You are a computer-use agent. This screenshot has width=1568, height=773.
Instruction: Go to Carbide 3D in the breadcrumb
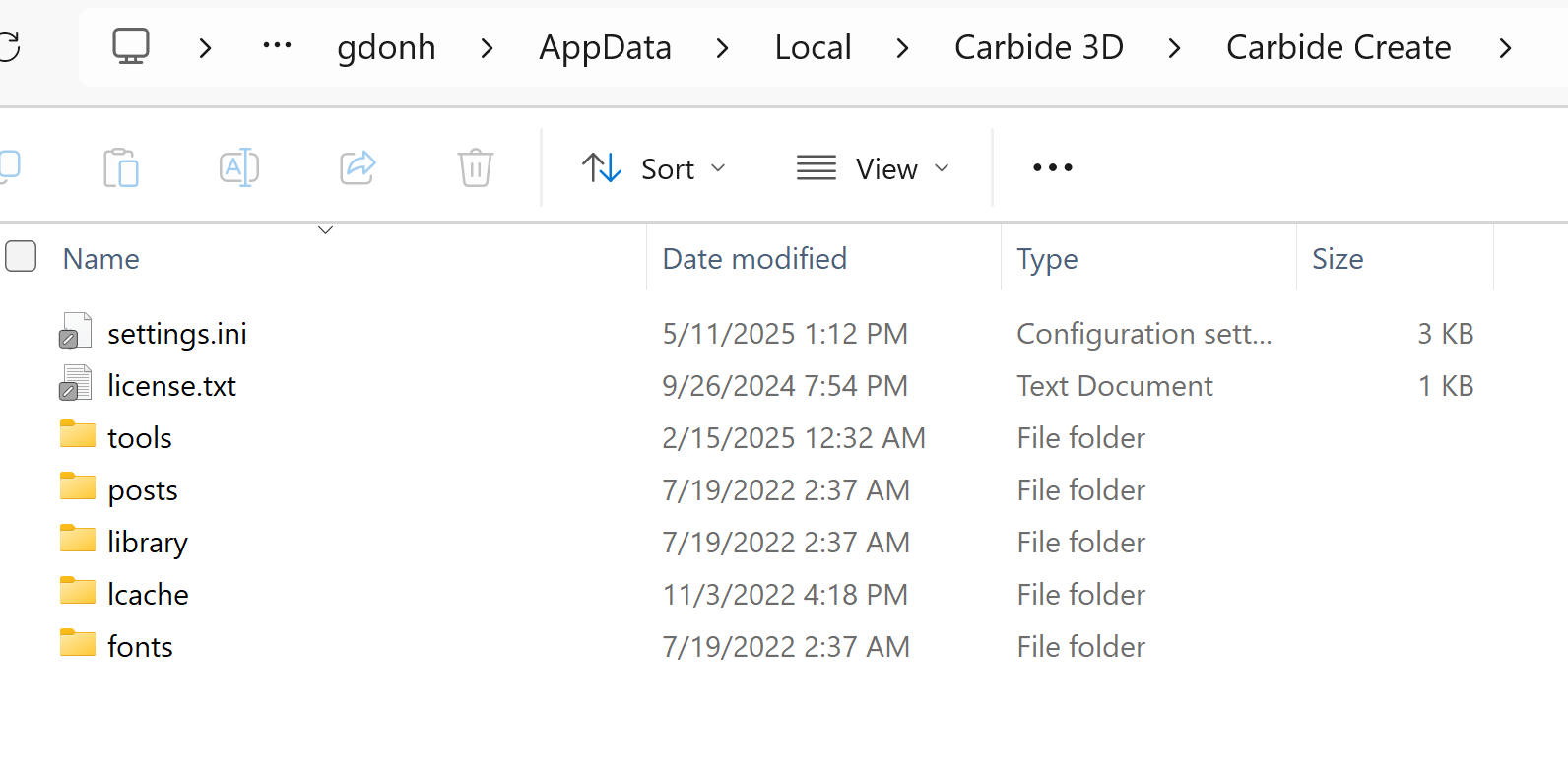pos(1039,47)
